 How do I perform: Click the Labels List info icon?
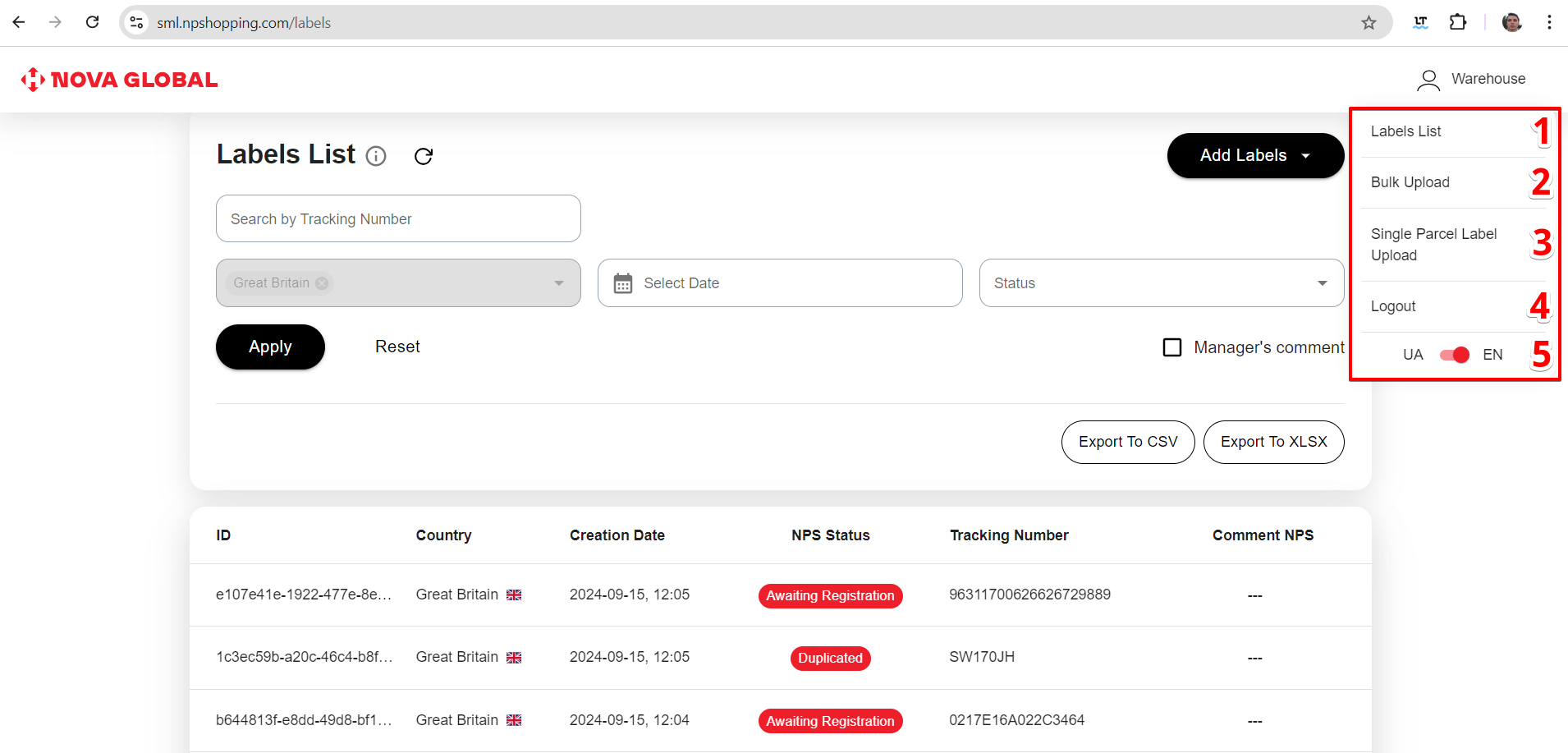[376, 156]
